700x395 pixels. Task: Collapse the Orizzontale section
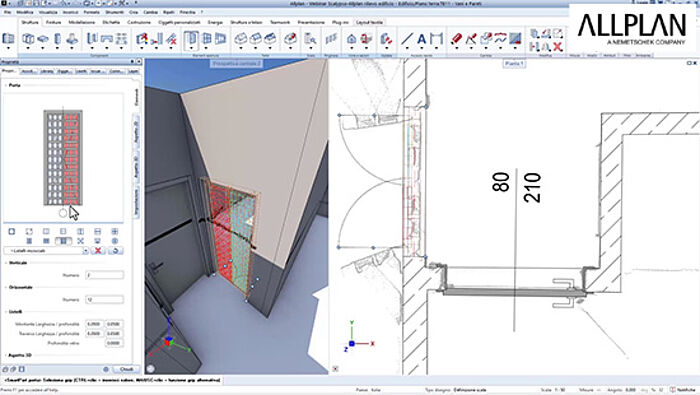(x=6, y=287)
